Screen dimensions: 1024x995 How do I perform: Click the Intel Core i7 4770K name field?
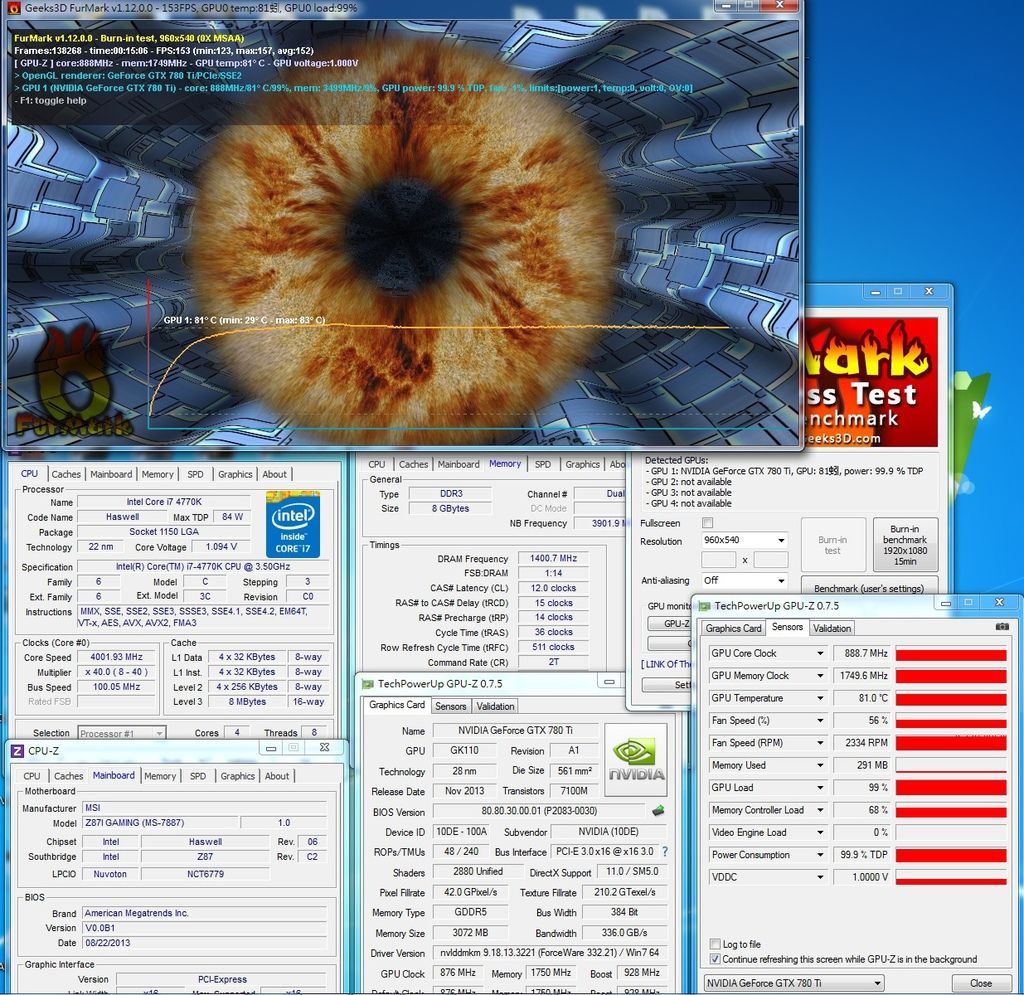click(x=164, y=501)
